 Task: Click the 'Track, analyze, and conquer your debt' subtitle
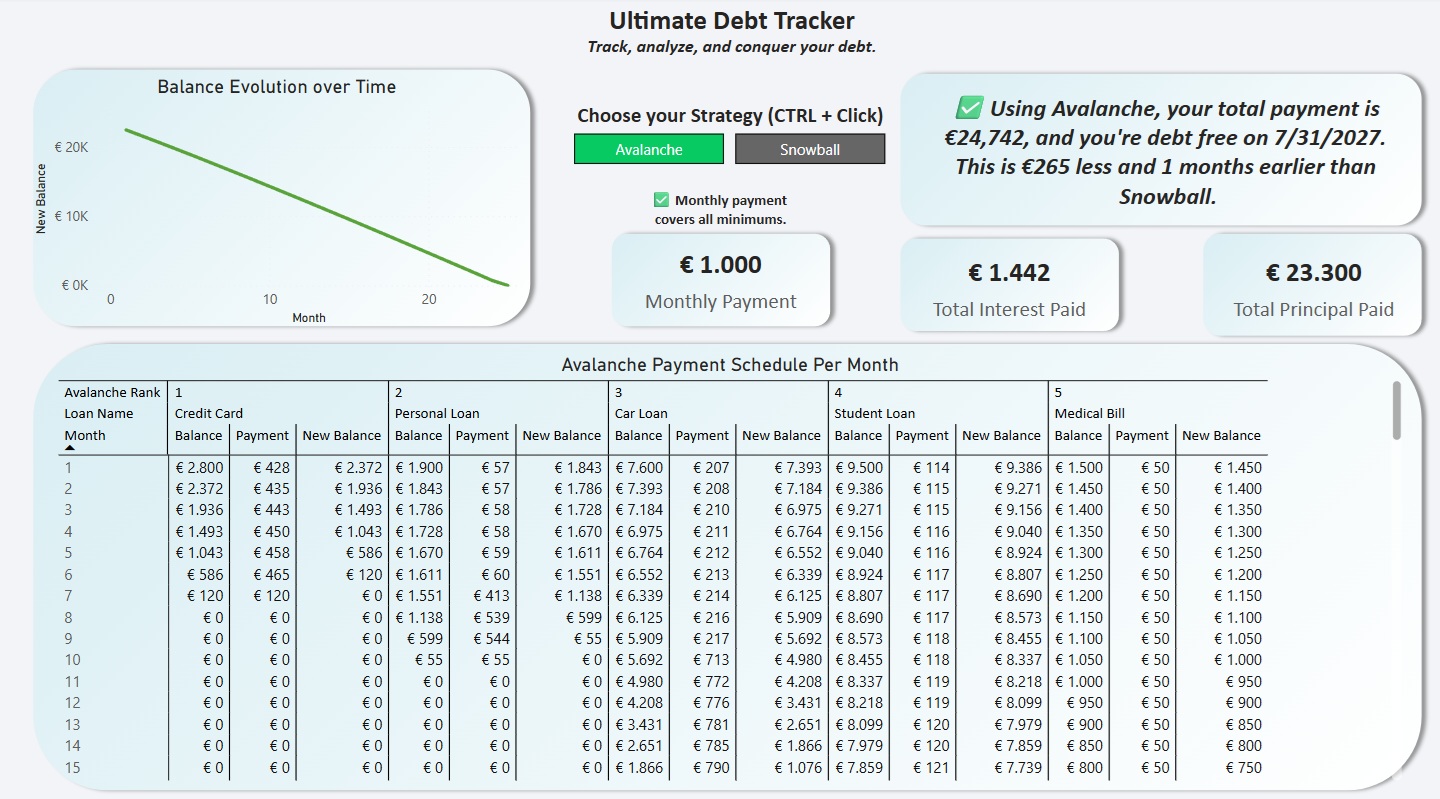coord(732,47)
